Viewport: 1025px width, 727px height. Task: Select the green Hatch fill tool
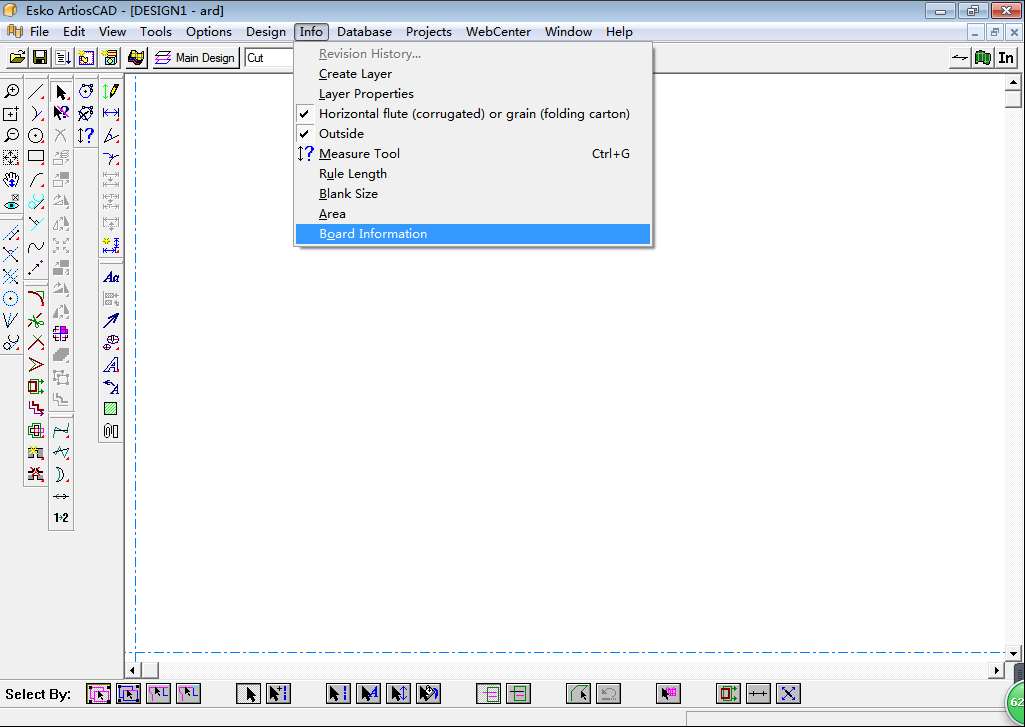coord(111,409)
